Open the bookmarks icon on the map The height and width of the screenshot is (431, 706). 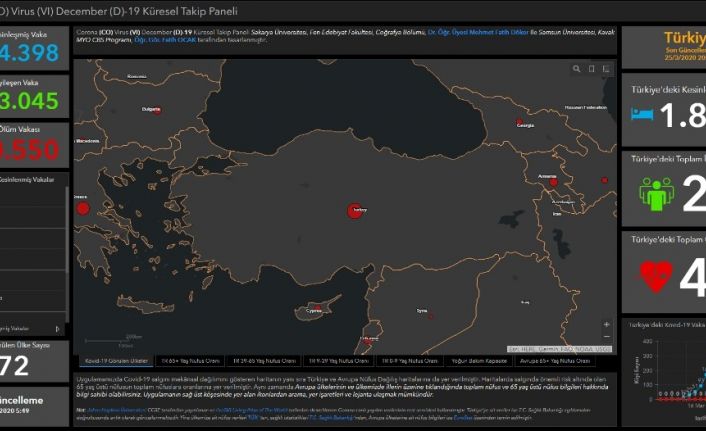point(592,70)
